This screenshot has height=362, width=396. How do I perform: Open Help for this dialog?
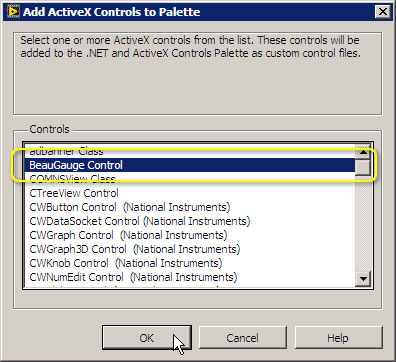338,338
